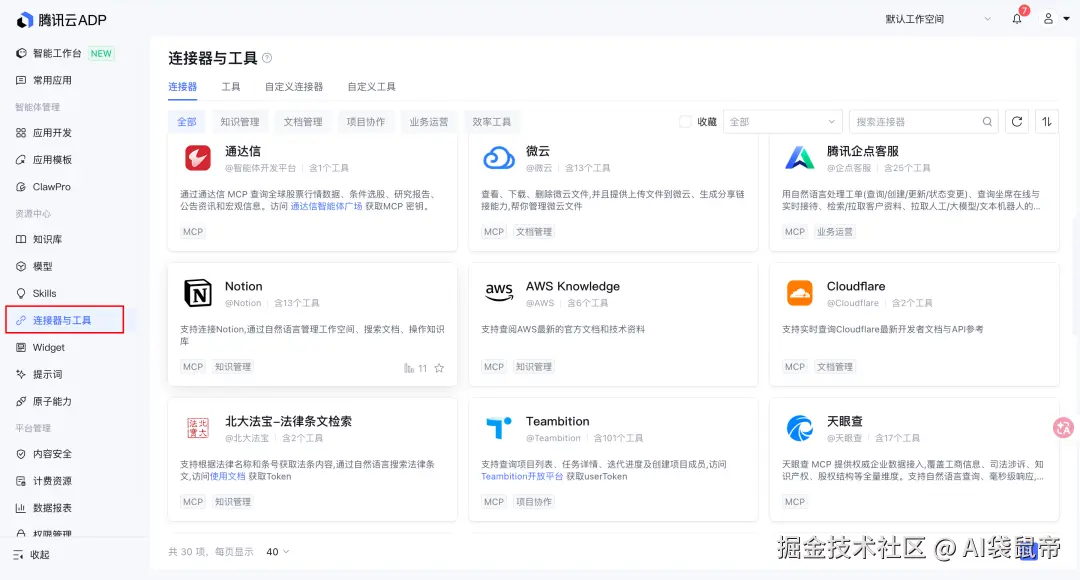Viewport: 1080px width, 580px height.
Task: Open 数据报表 in the sidebar
Action: coord(52,508)
